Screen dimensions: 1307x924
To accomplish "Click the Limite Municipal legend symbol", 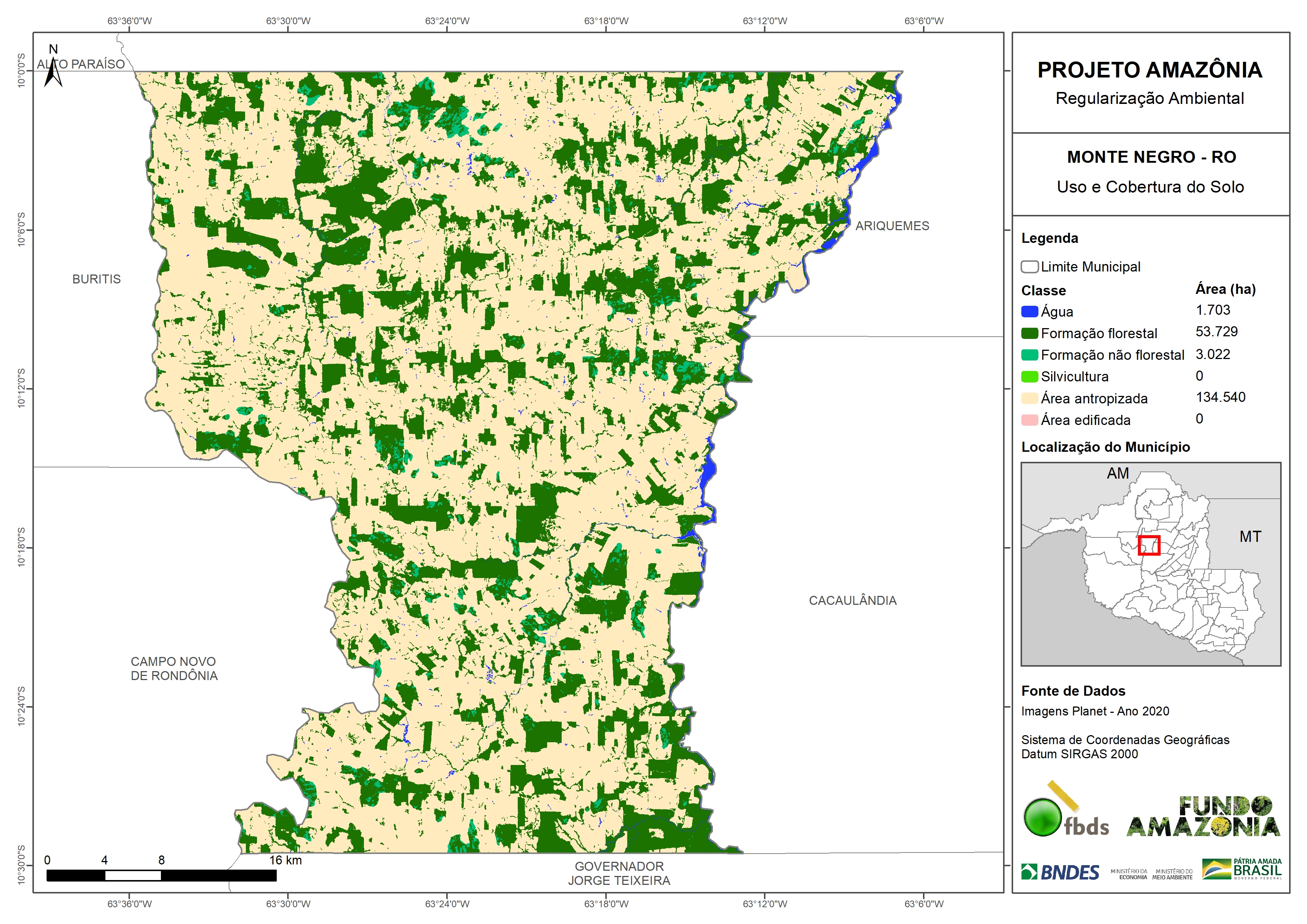I will coord(1029,267).
